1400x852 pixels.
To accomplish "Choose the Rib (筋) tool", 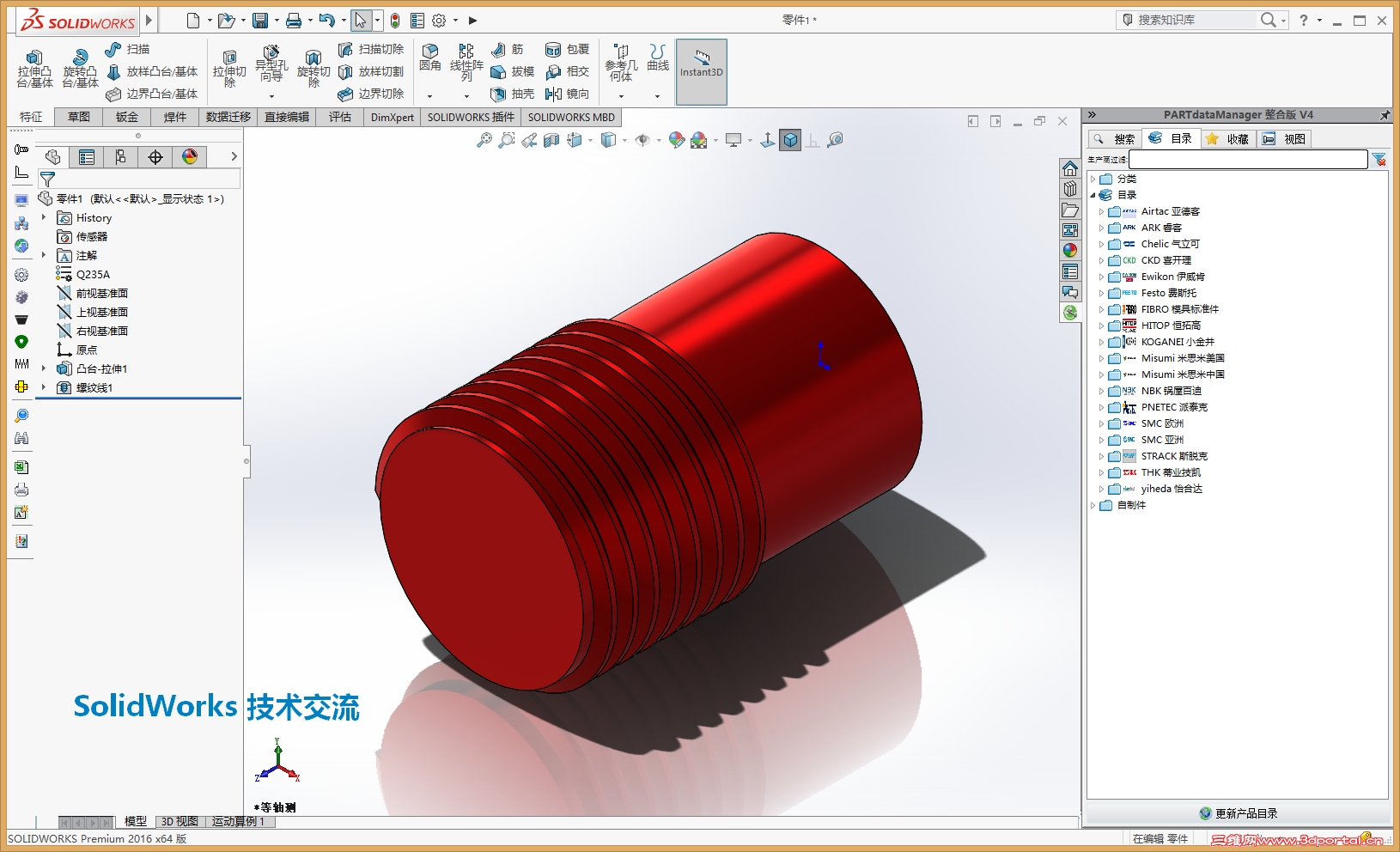I will pos(507,50).
